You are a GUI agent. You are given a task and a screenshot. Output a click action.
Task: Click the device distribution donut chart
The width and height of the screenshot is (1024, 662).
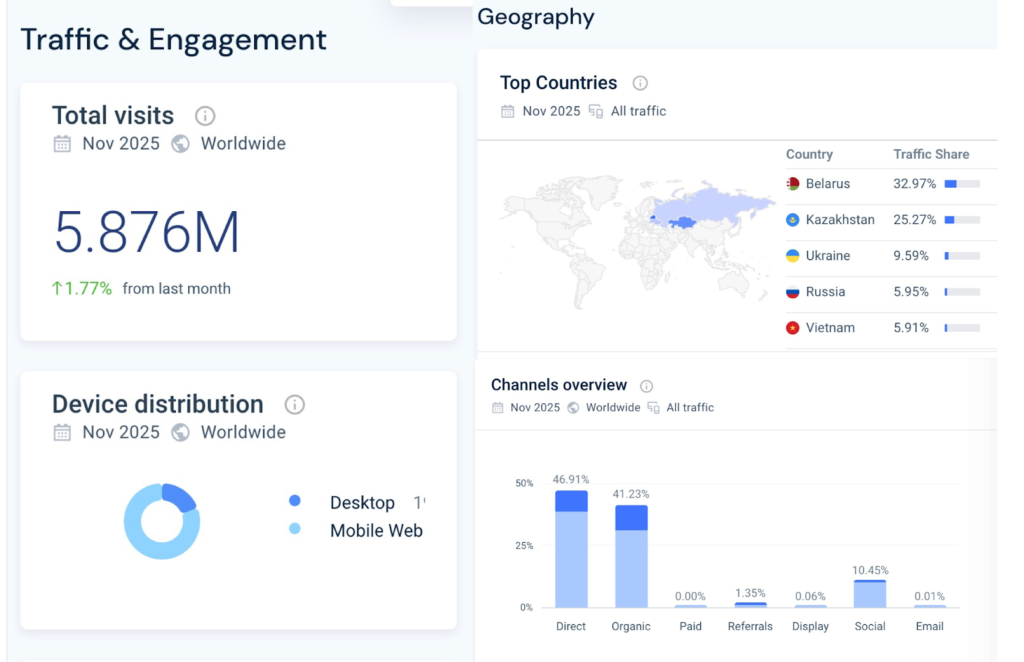click(162, 521)
